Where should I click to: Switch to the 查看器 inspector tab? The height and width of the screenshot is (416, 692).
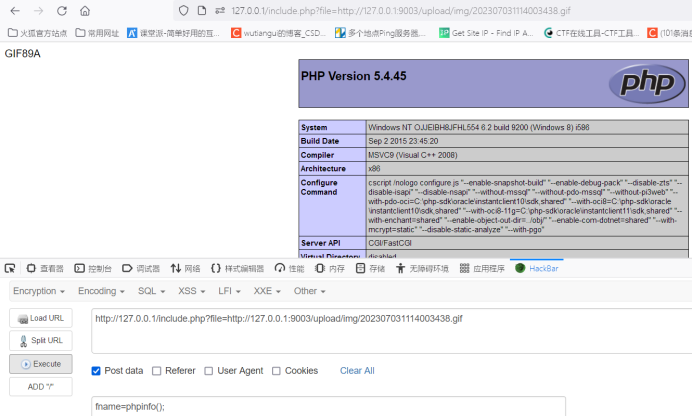tap(45, 268)
